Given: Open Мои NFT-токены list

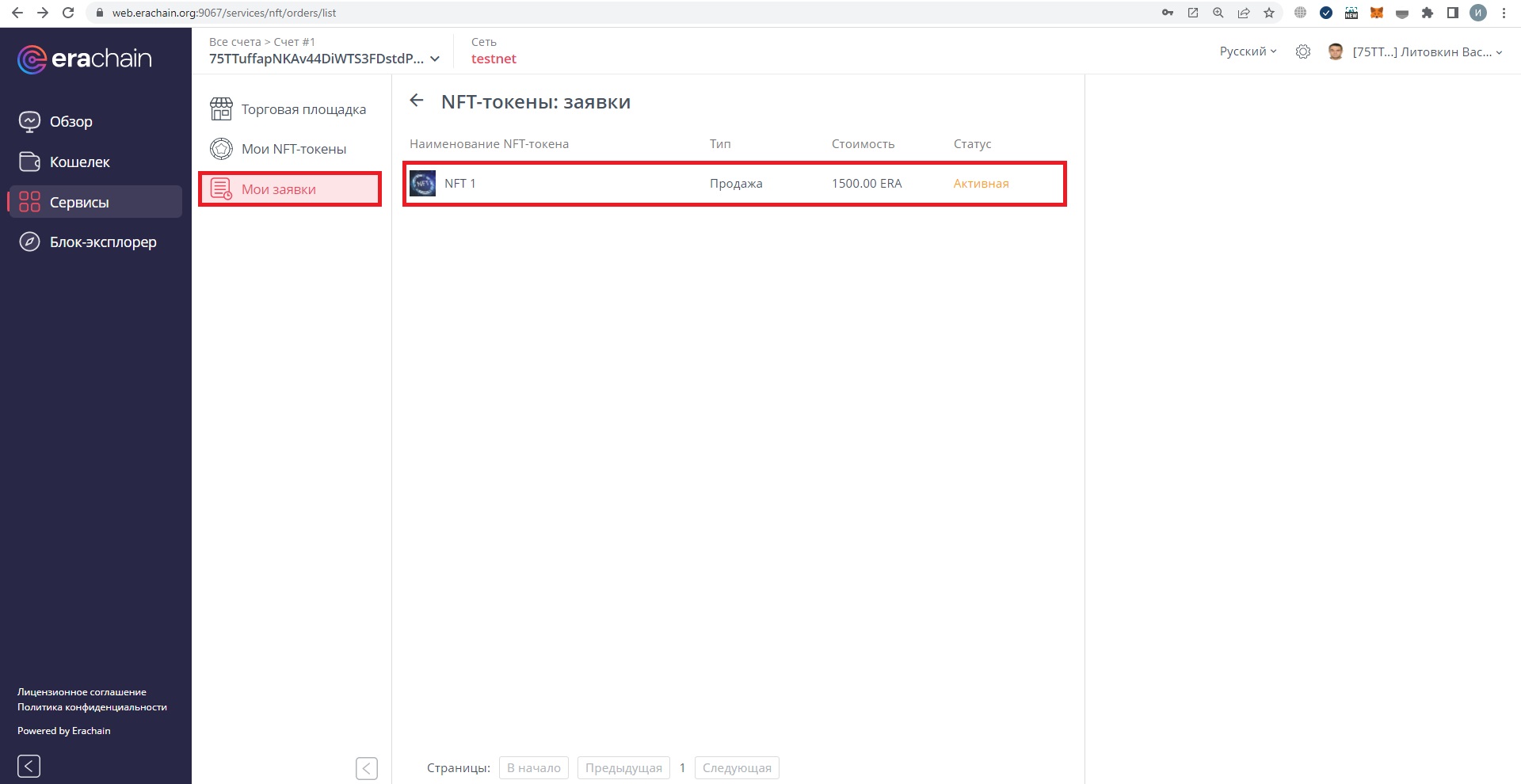Looking at the screenshot, I should point(293,149).
